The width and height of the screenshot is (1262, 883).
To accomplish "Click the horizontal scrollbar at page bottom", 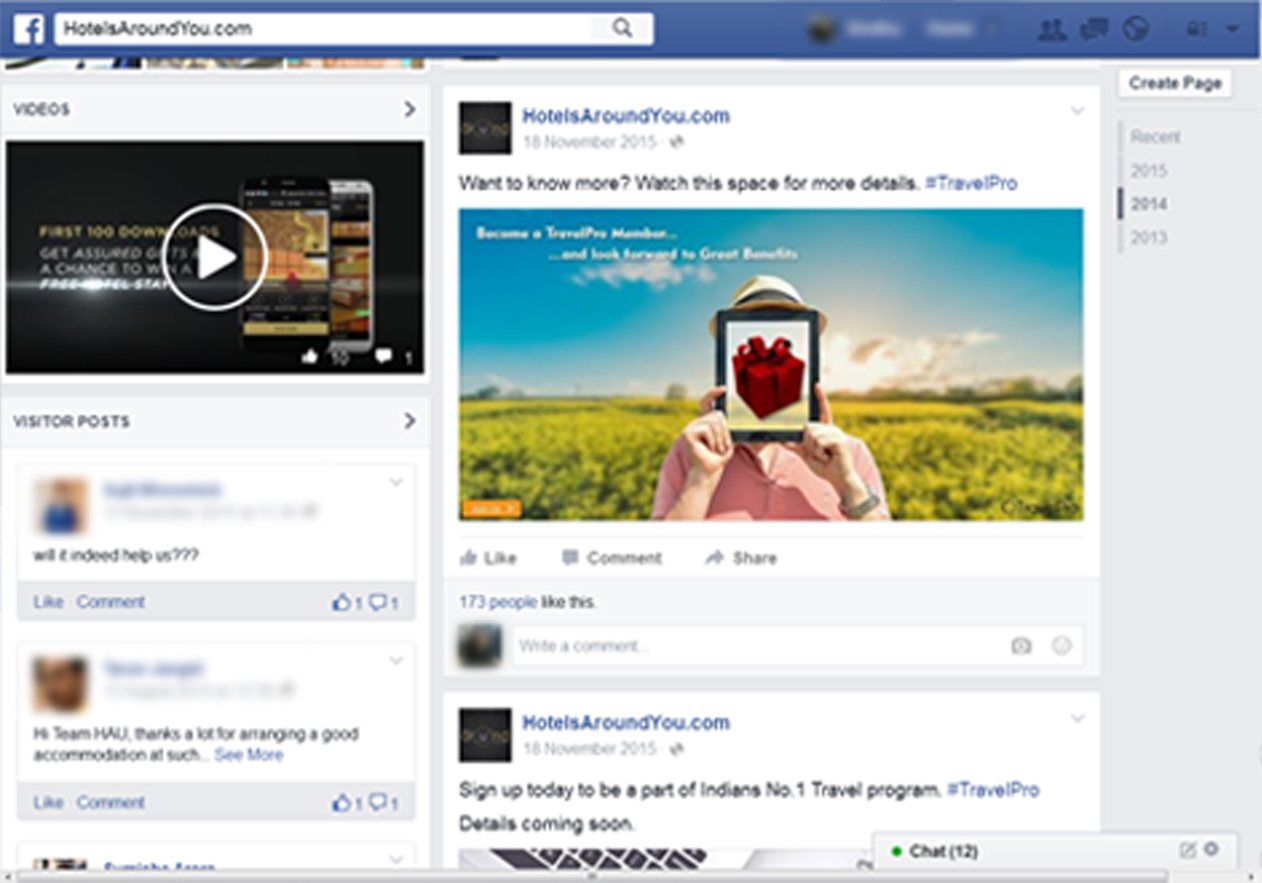I will pos(591,876).
